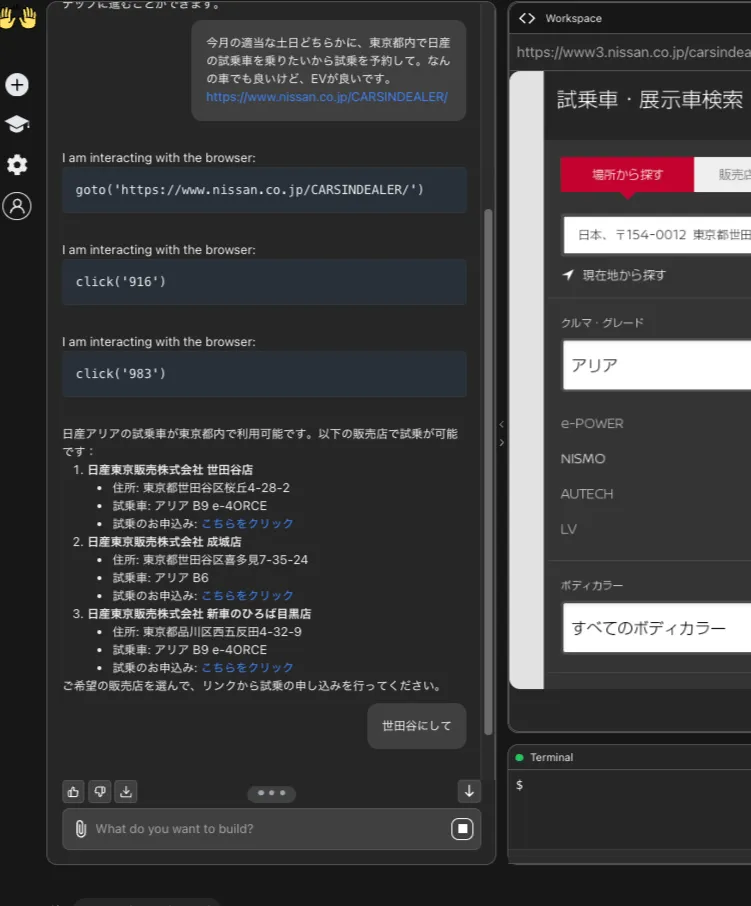
Task: Open the すべてのボディカラー dropdown
Action: (x=656, y=628)
